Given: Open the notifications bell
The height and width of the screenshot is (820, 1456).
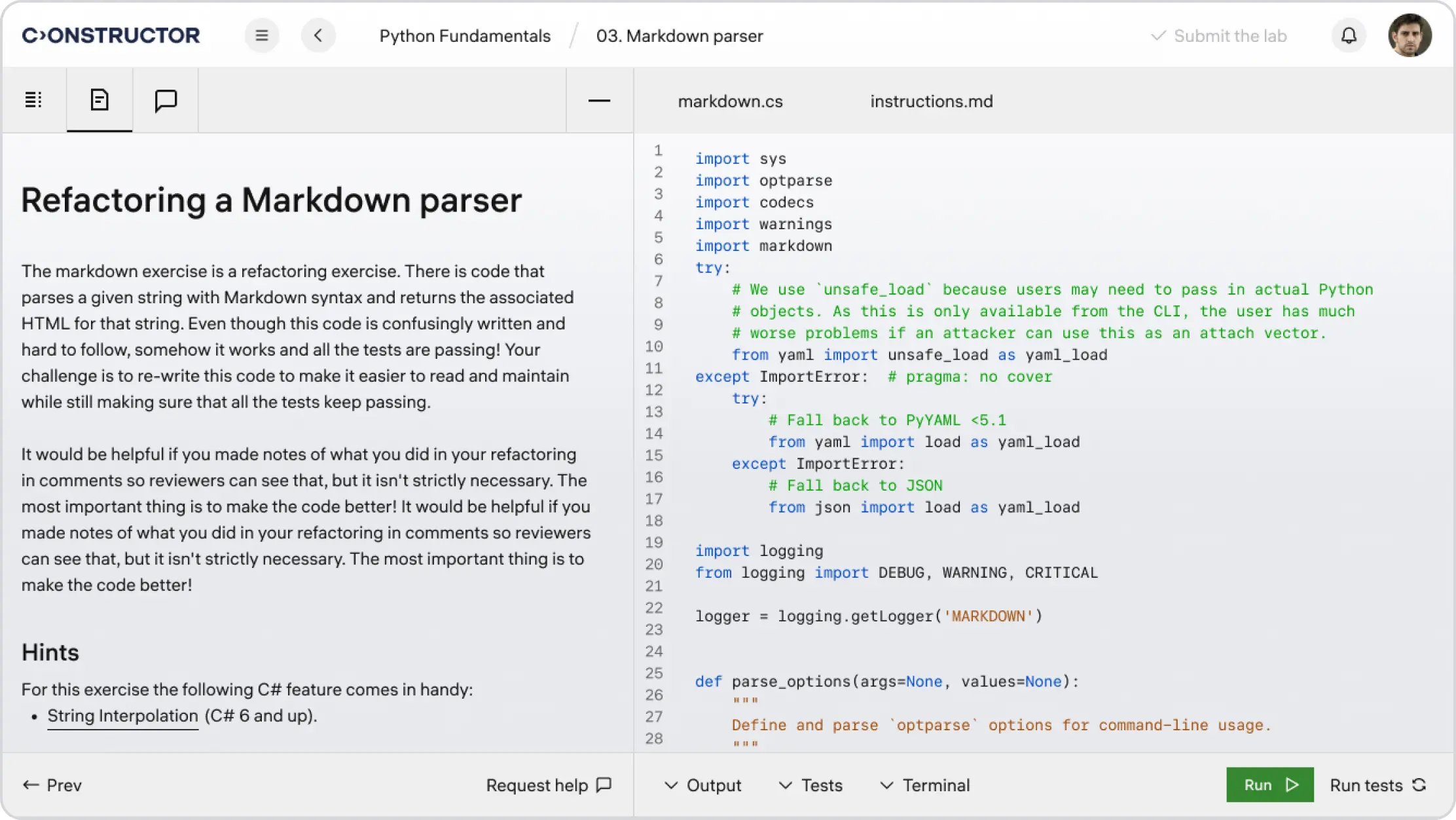Looking at the screenshot, I should point(1348,35).
